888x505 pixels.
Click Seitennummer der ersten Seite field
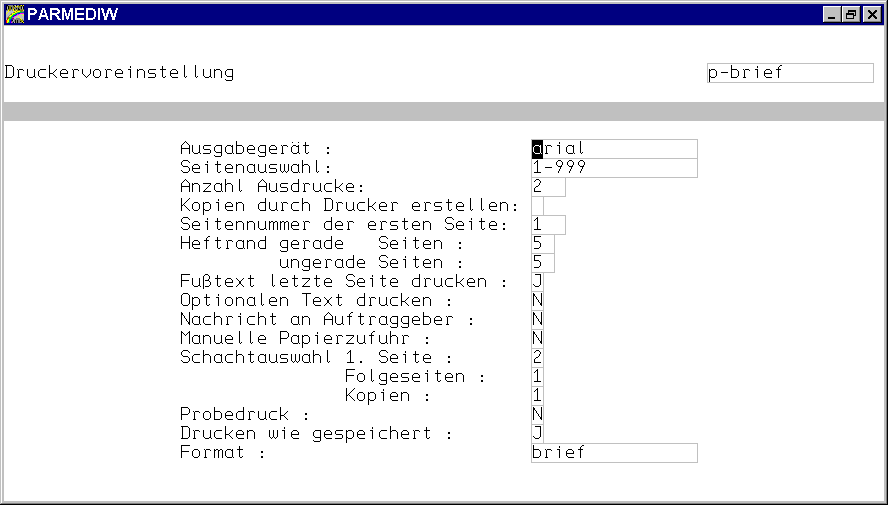pyautogui.click(x=548, y=225)
